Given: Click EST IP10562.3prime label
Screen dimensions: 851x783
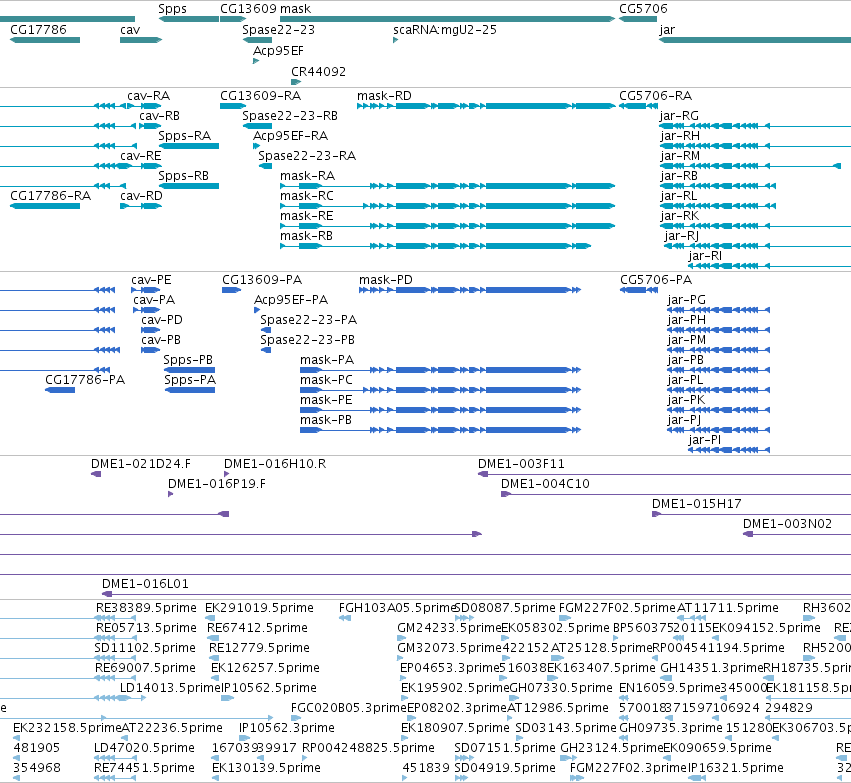Looking at the screenshot, I should tap(287, 728).
